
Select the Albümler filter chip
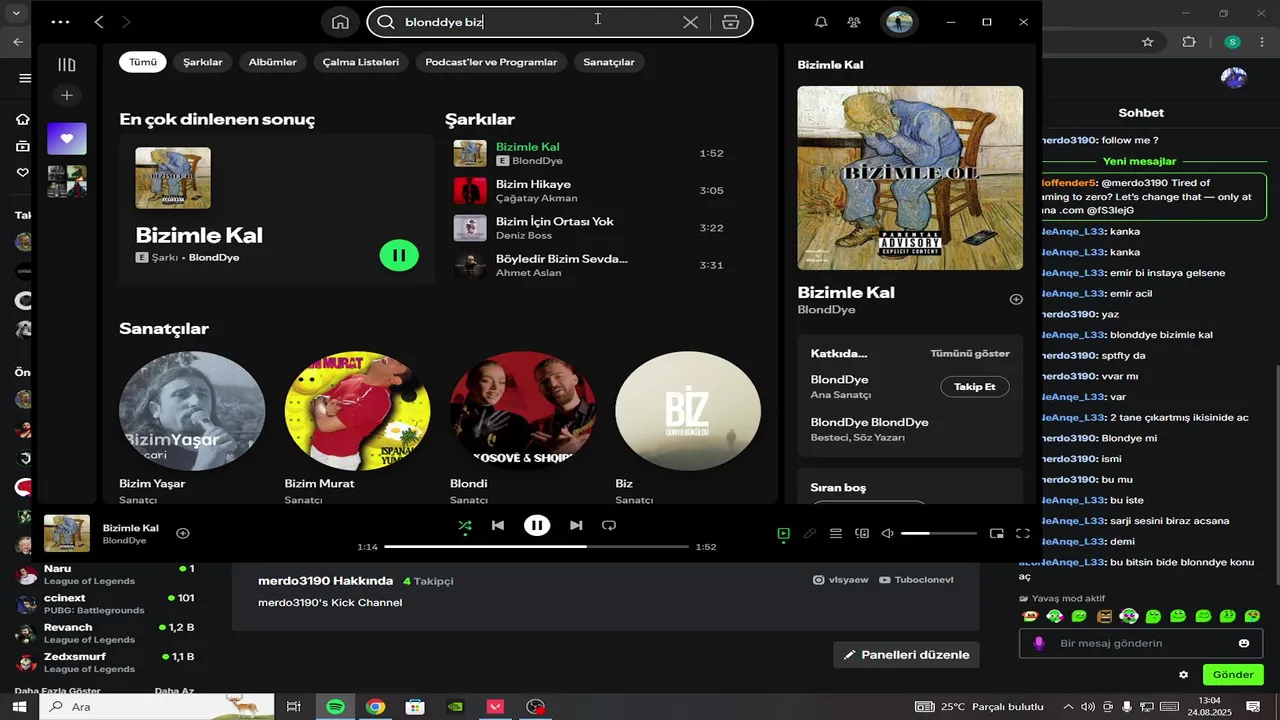[x=273, y=62]
